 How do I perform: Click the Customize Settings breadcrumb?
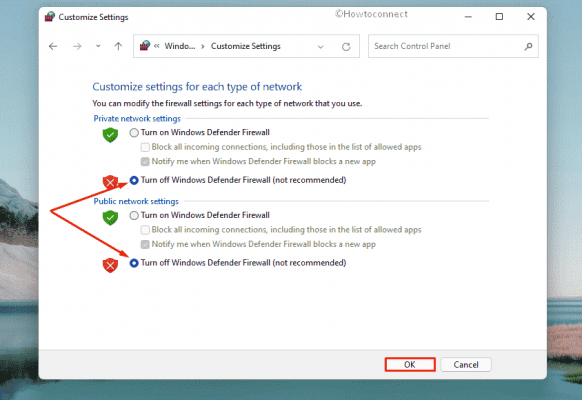246,46
